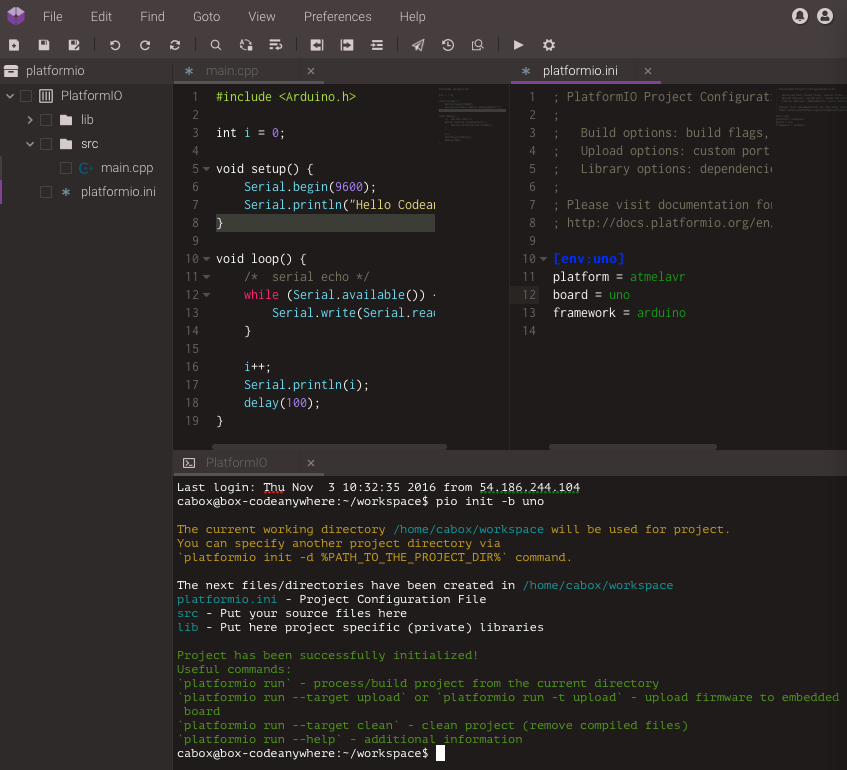The height and width of the screenshot is (770, 847).
Task: Click the main.cpp horizontal scrollbar
Action: (x=330, y=447)
